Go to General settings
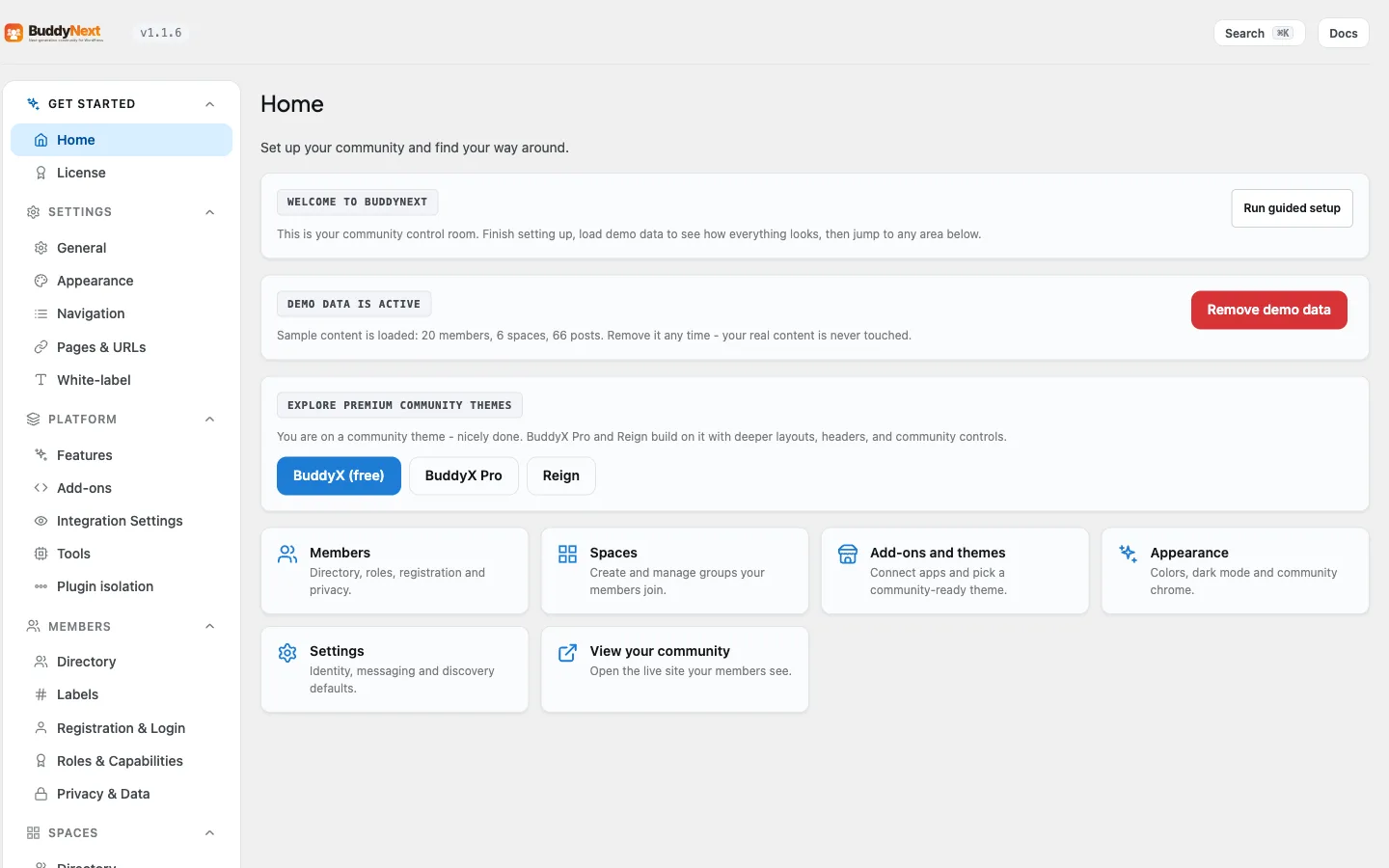Image resolution: width=1389 pixels, height=868 pixels. tap(122, 248)
